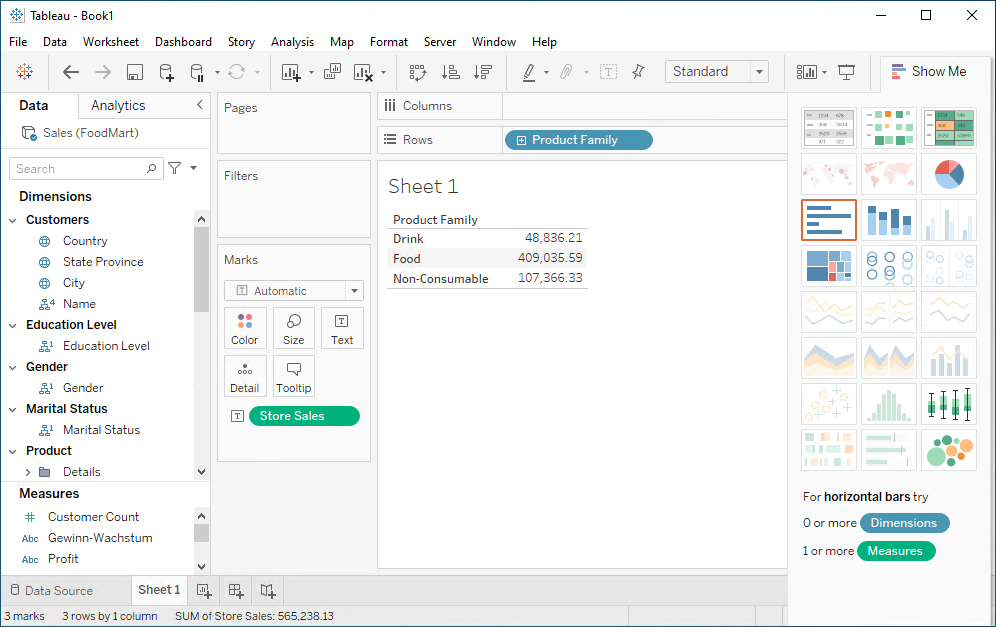
Task: Open the dropdown arrow next to the filter icon
Action: tap(194, 168)
